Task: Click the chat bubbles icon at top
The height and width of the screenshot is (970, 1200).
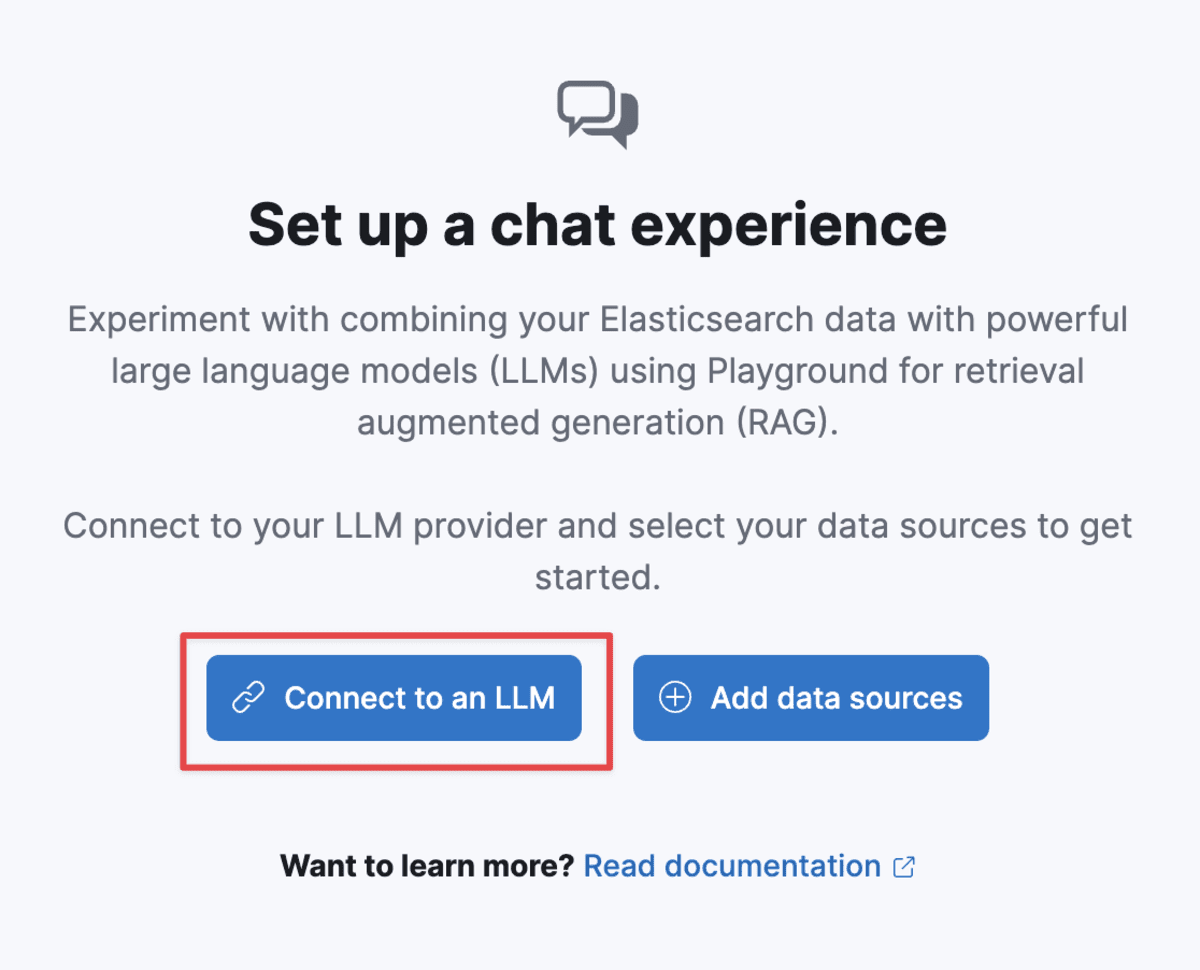Action: [x=597, y=114]
